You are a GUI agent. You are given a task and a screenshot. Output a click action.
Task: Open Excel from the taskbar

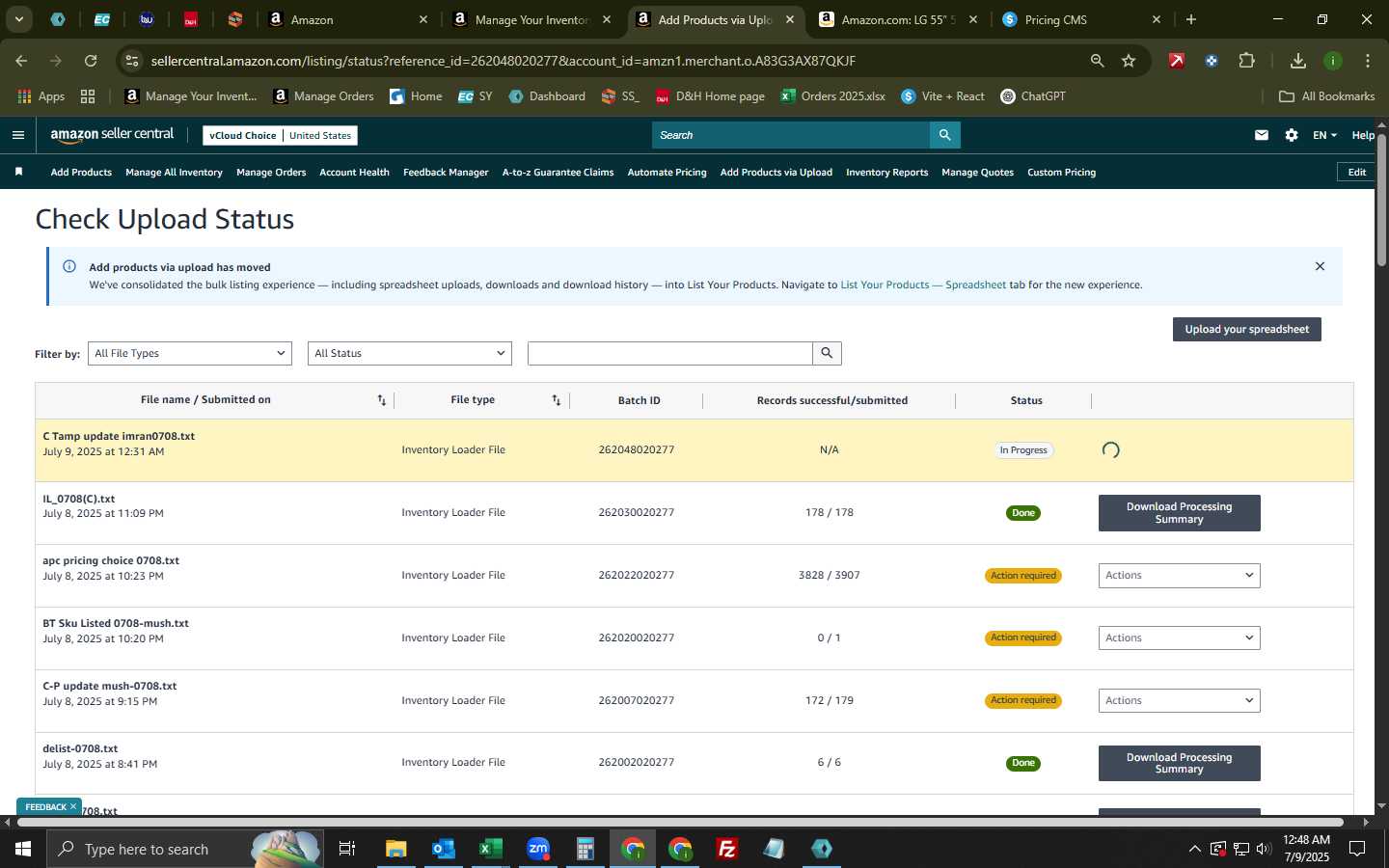[x=490, y=849]
